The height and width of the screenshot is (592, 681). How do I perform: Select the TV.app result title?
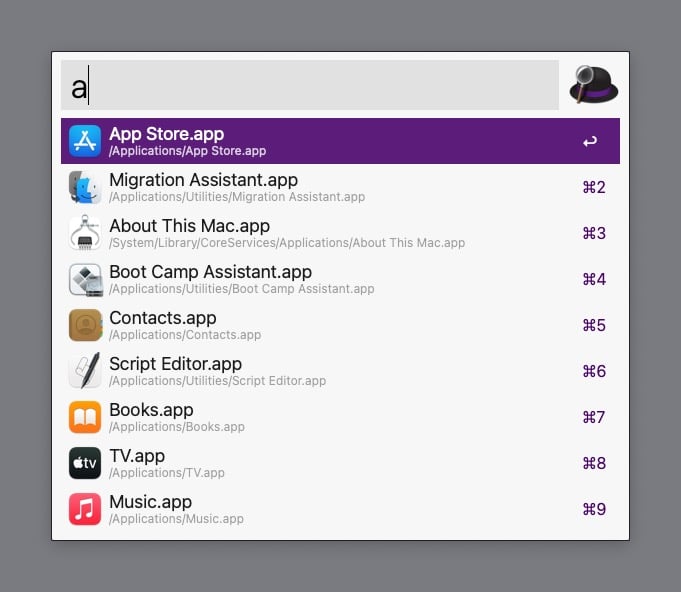(x=137, y=456)
